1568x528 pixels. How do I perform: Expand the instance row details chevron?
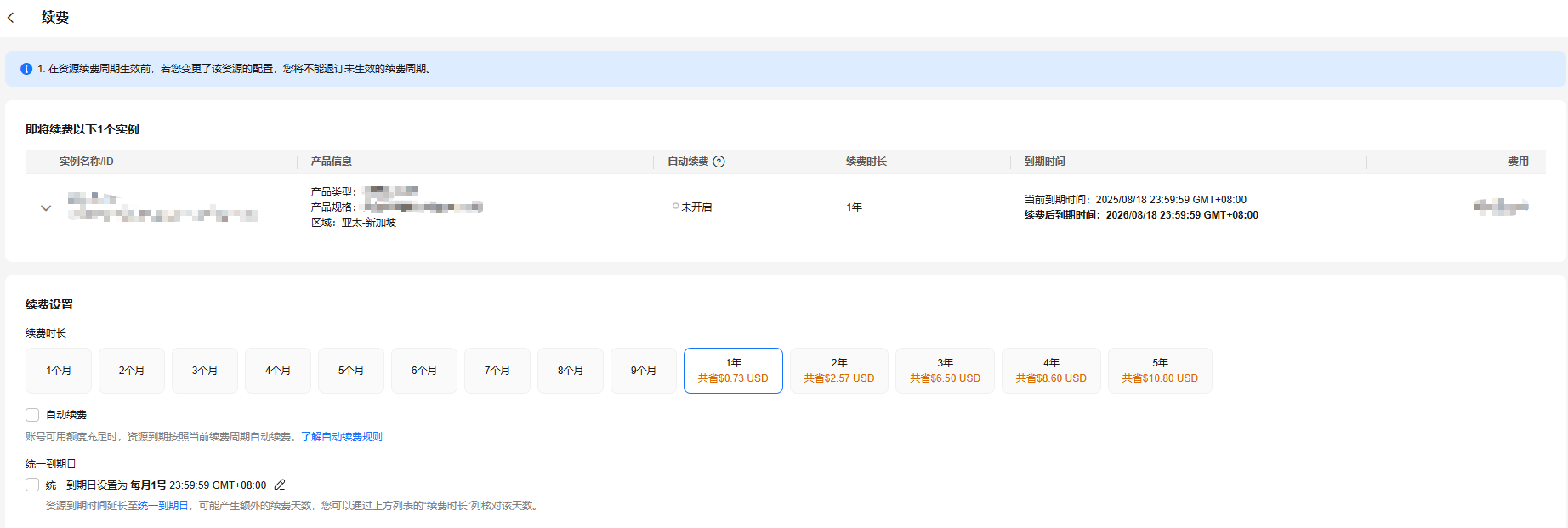coord(46,207)
